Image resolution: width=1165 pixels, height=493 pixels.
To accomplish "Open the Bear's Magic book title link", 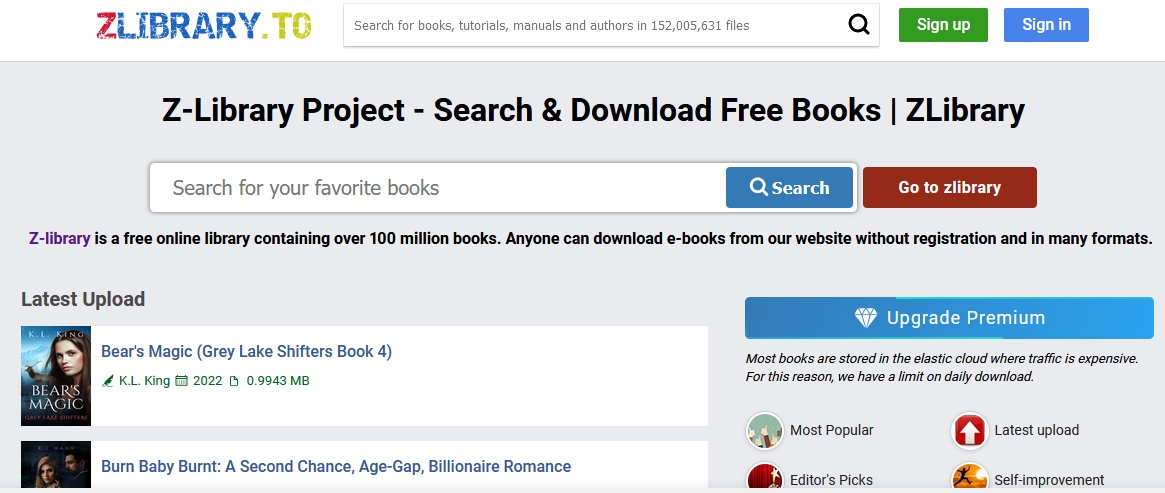I will tap(246, 351).
